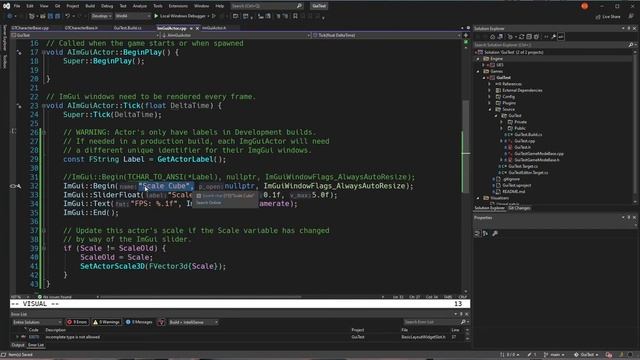
Task: Click the Local Windows Debugger label
Action: click(182, 16)
